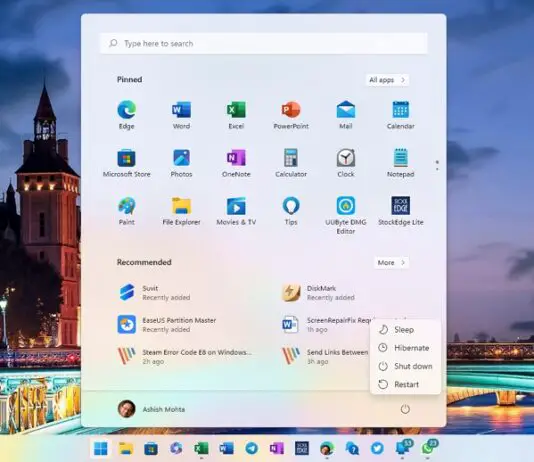This screenshot has width=534, height=462.
Task: Open Word from the taskbar
Action: point(226,448)
